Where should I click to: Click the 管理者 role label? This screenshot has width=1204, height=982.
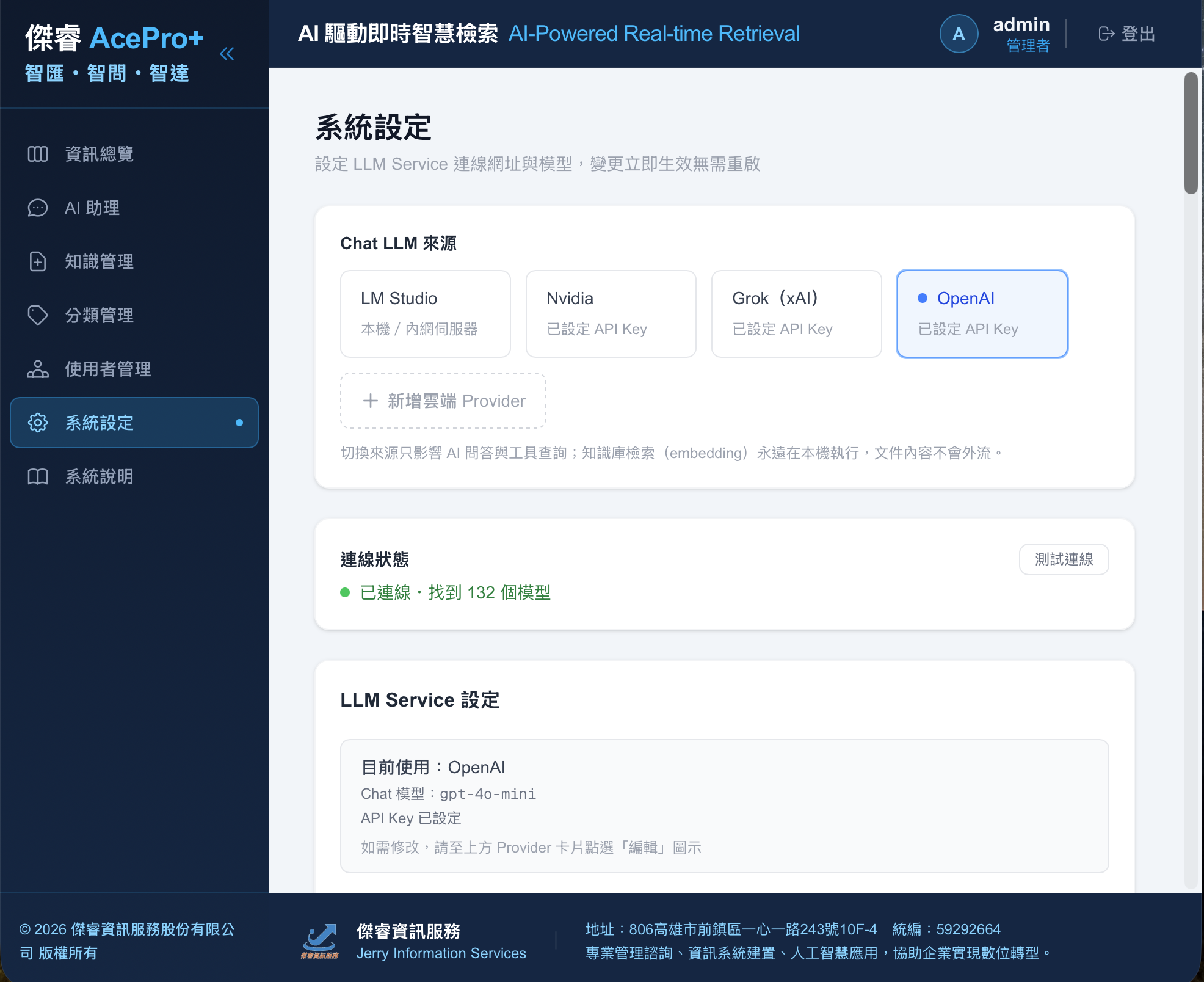tap(1028, 46)
